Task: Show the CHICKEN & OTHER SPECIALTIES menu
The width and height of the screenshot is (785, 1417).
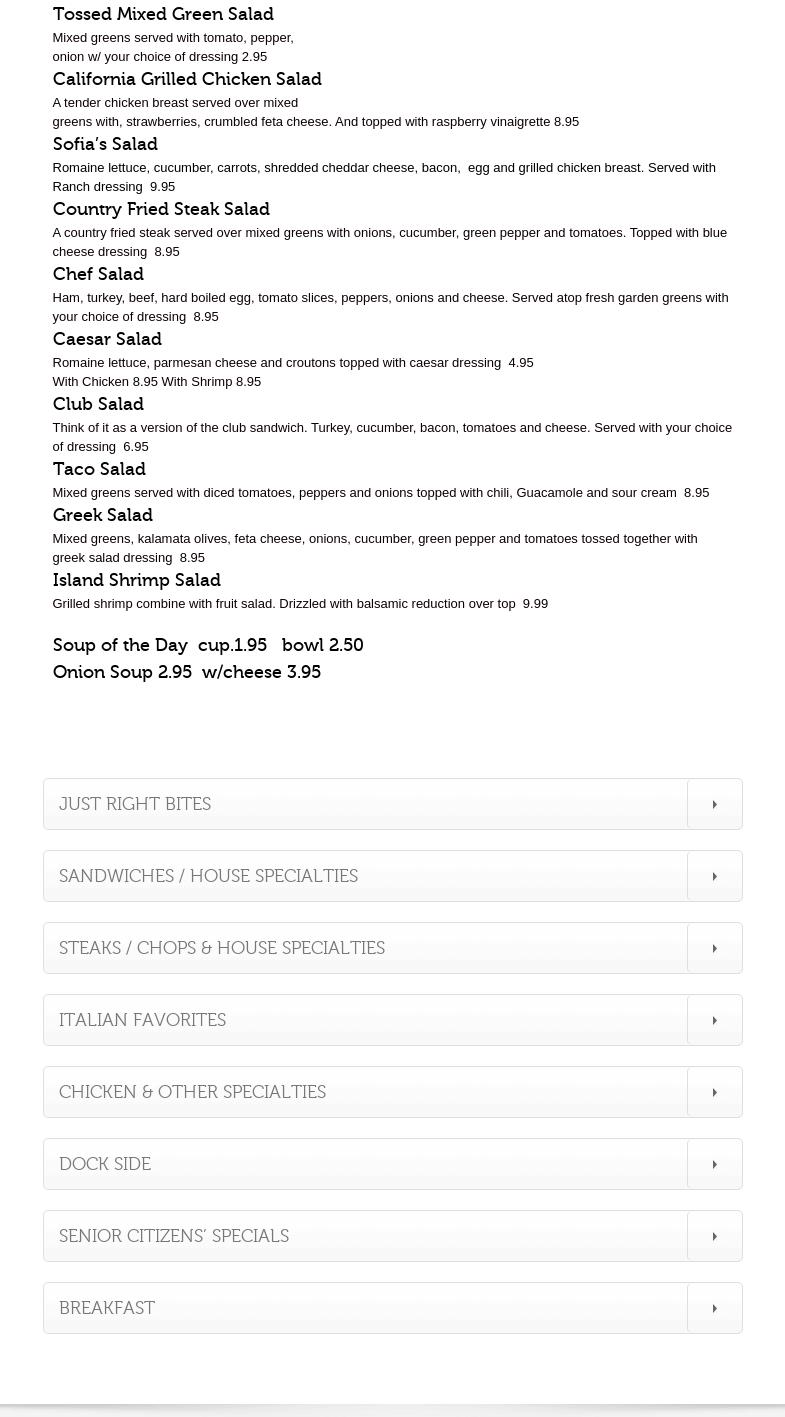Action: 192,1092
